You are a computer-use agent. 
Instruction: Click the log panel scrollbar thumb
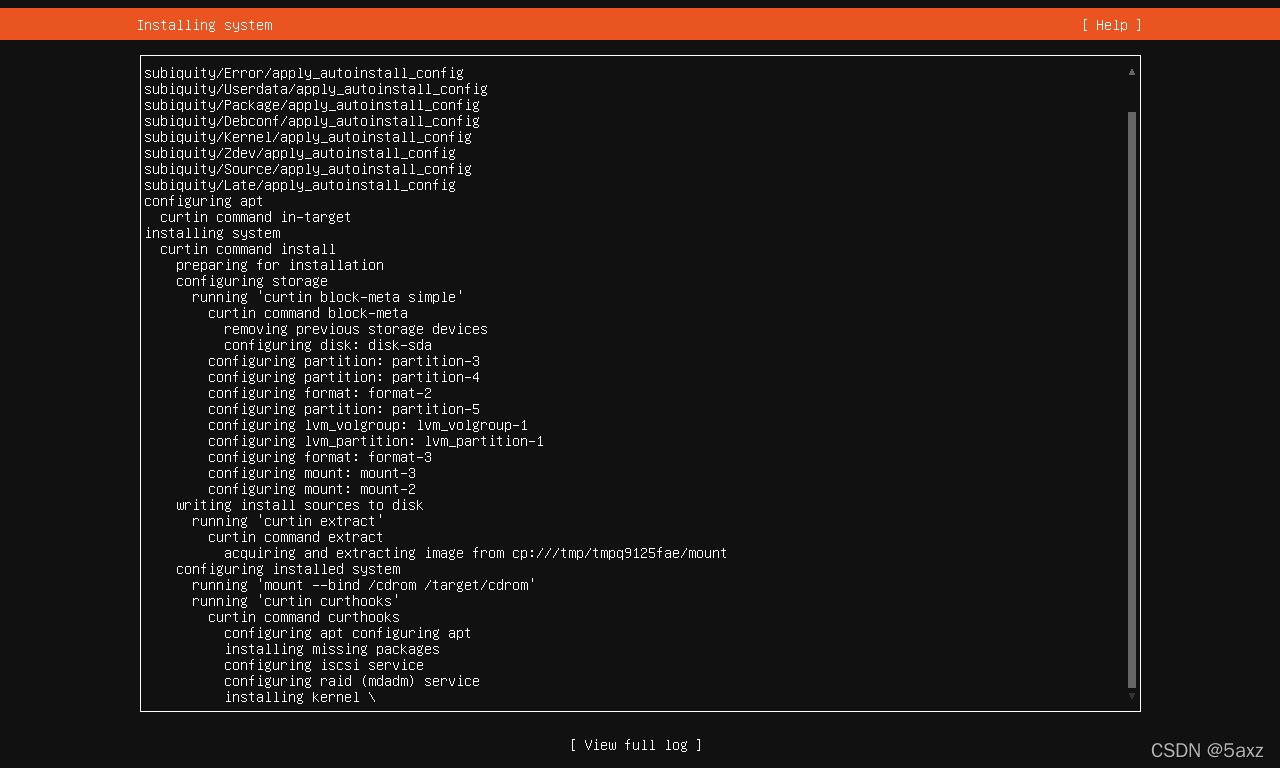click(1132, 400)
